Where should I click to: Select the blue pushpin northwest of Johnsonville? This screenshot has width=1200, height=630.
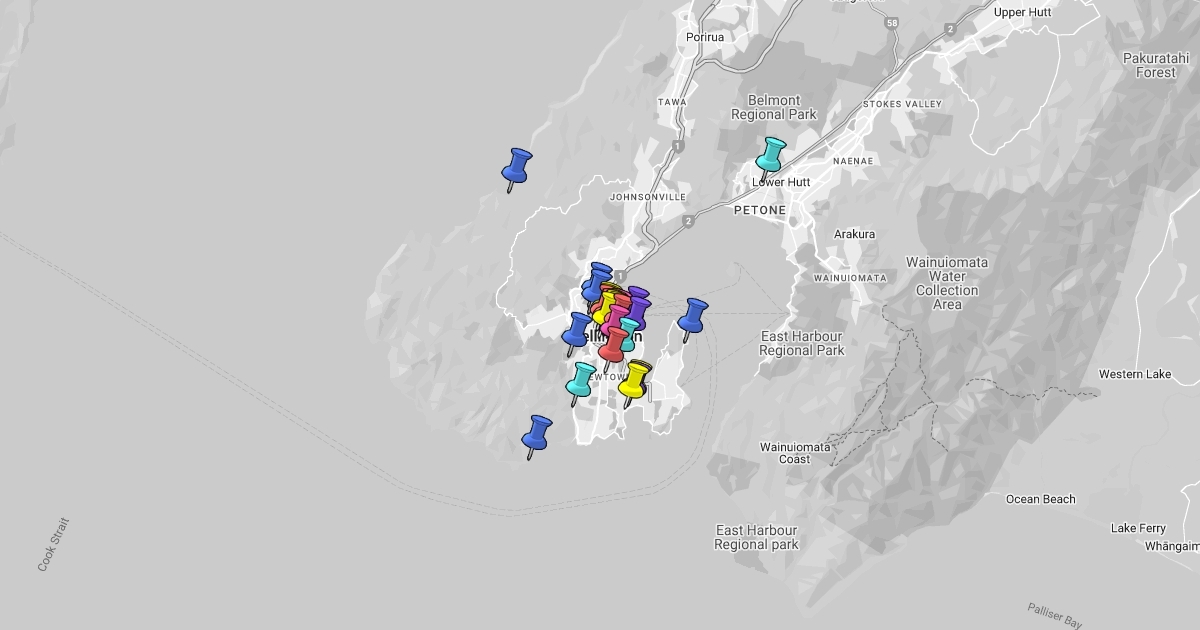517,166
